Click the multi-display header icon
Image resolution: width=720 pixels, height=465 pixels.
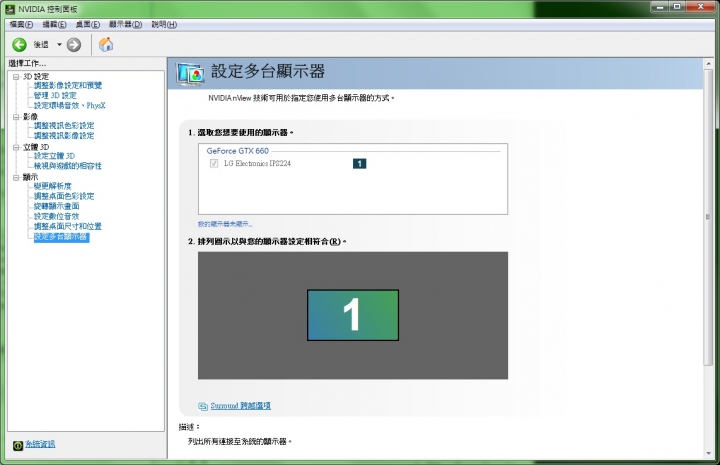click(x=190, y=74)
